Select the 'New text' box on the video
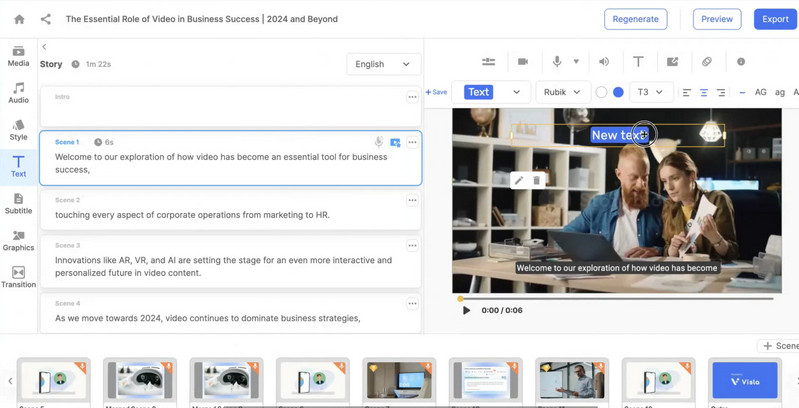Screen dimensions: 799x408 point(618,135)
